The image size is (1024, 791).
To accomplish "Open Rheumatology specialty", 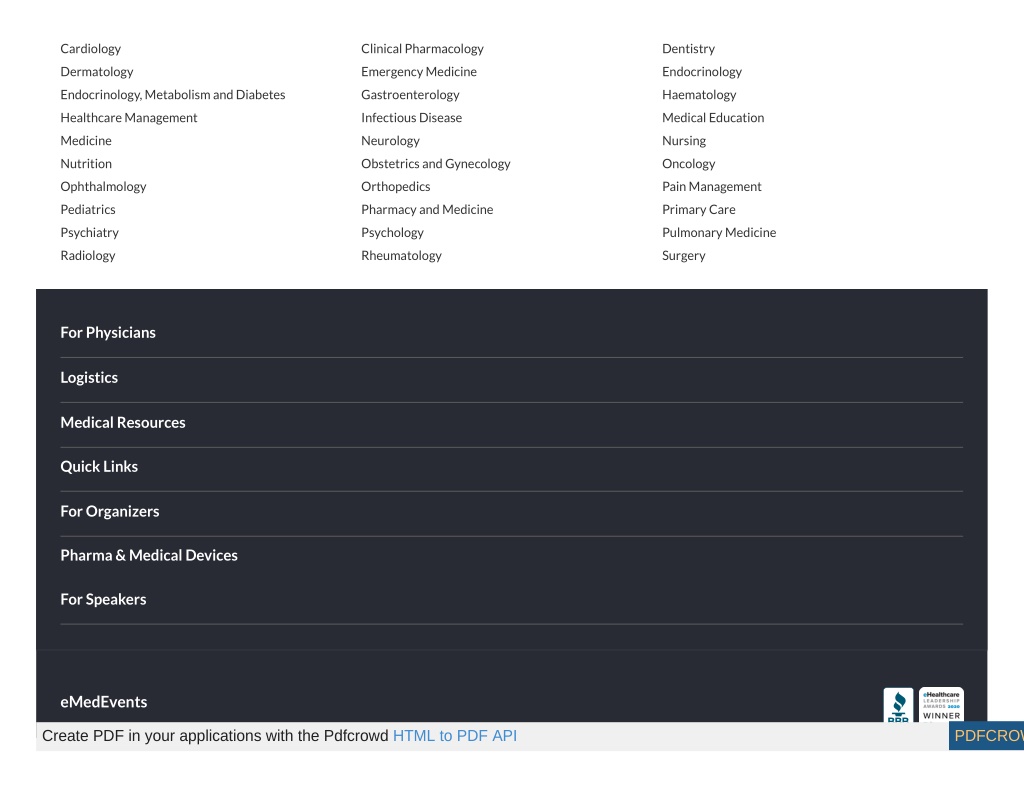I will click(x=402, y=255).
